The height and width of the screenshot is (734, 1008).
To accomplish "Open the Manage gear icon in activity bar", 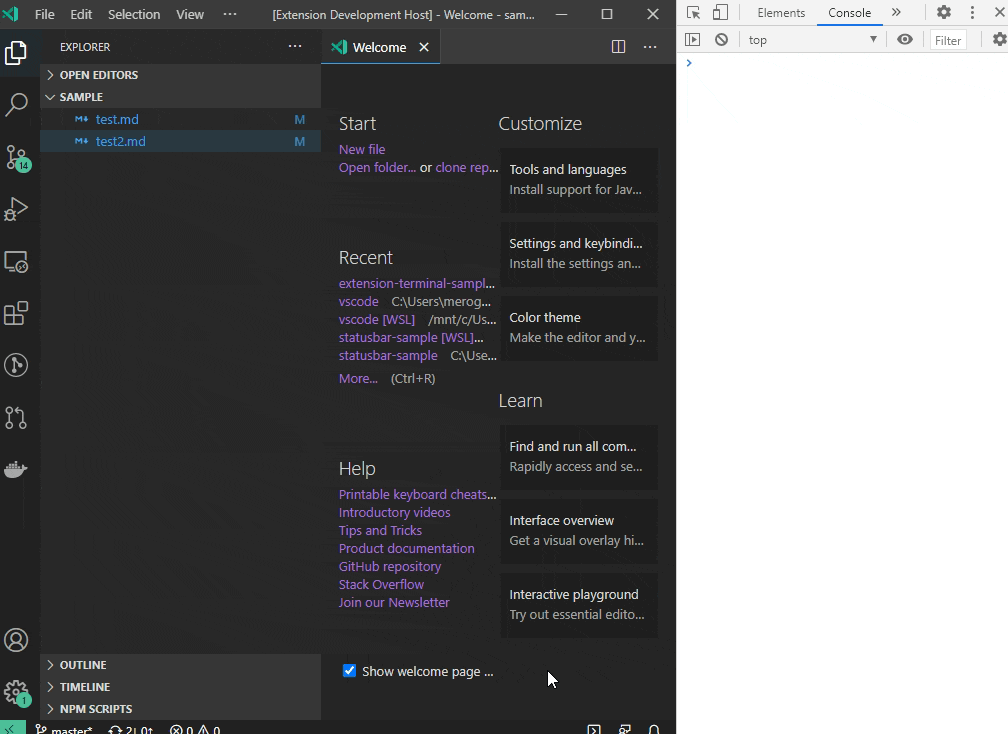I will click(x=16, y=693).
